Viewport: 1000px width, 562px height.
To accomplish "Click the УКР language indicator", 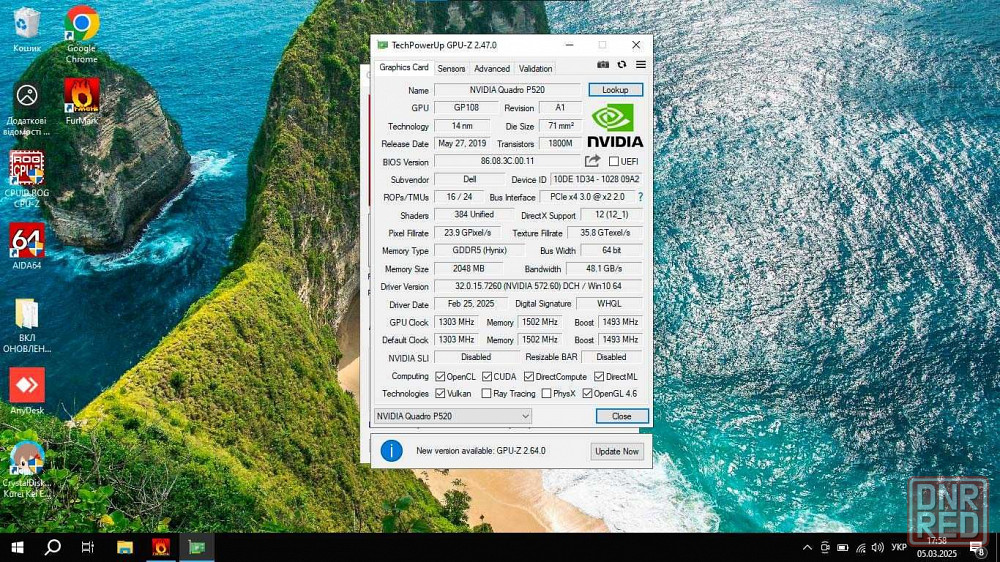I will coord(899,547).
